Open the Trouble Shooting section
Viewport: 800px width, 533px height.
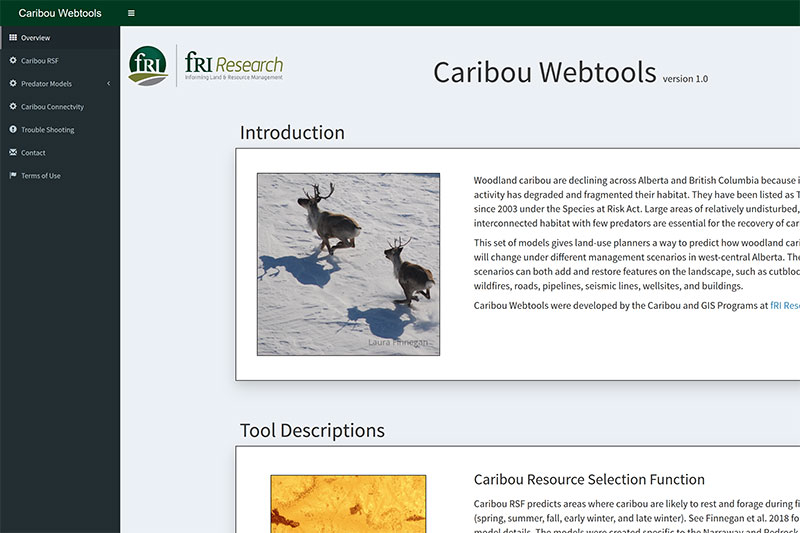tap(60, 130)
